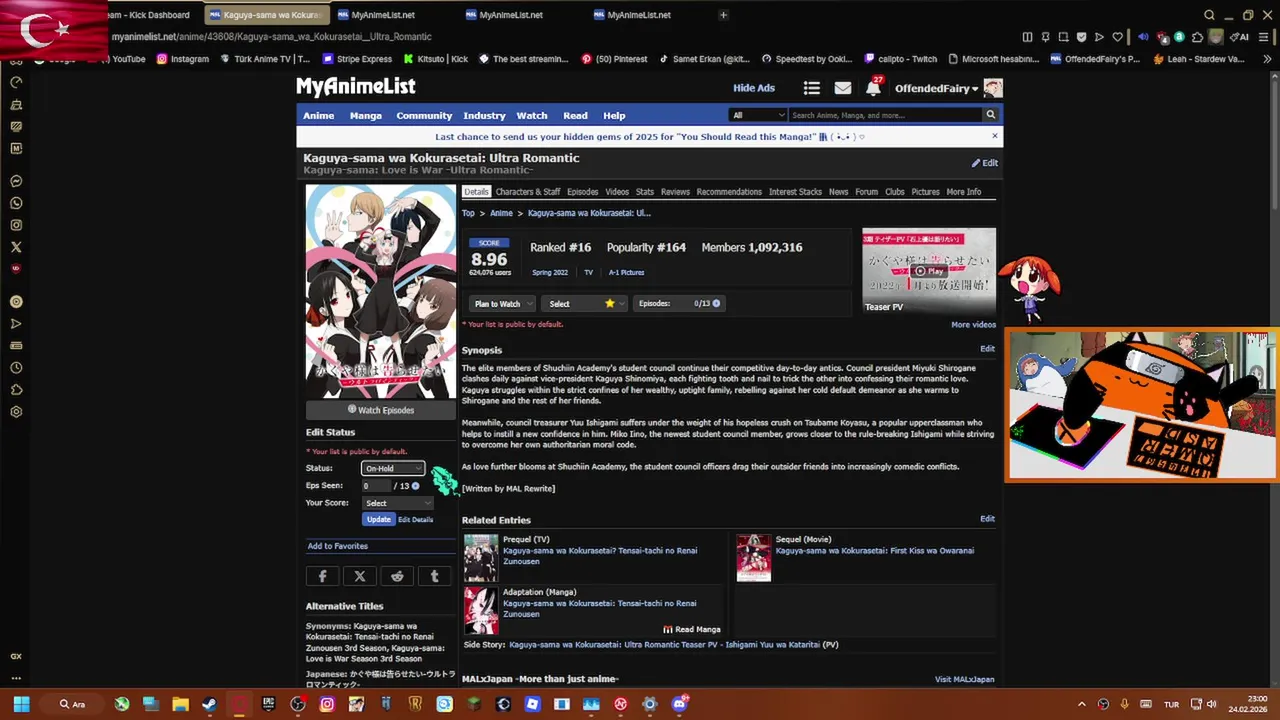The image size is (1280, 720).
Task: Open Manga menu in navigation bar
Action: click(x=366, y=115)
